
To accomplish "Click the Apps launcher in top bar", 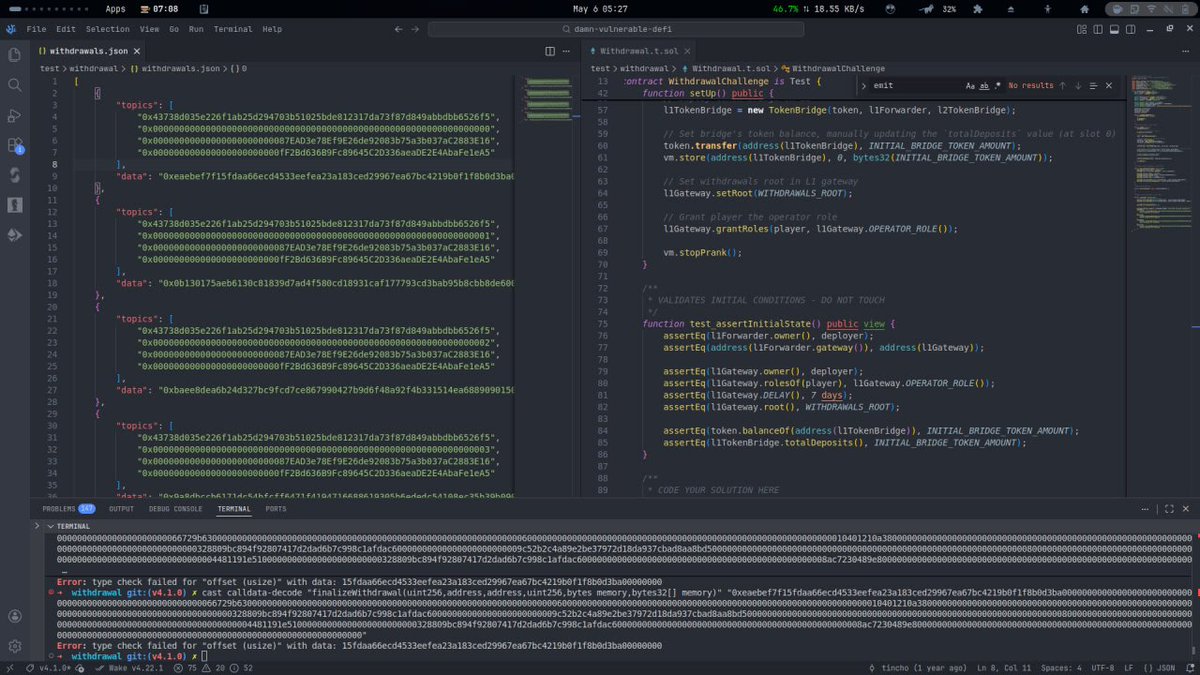I will coord(115,9).
